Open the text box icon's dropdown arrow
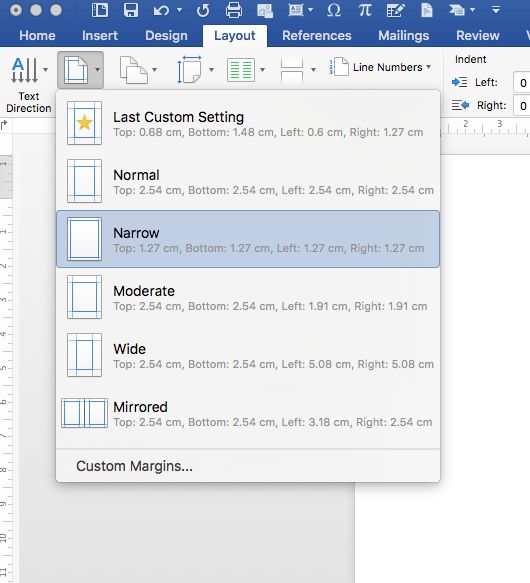Image resolution: width=530 pixels, height=583 pixels. click(310, 10)
